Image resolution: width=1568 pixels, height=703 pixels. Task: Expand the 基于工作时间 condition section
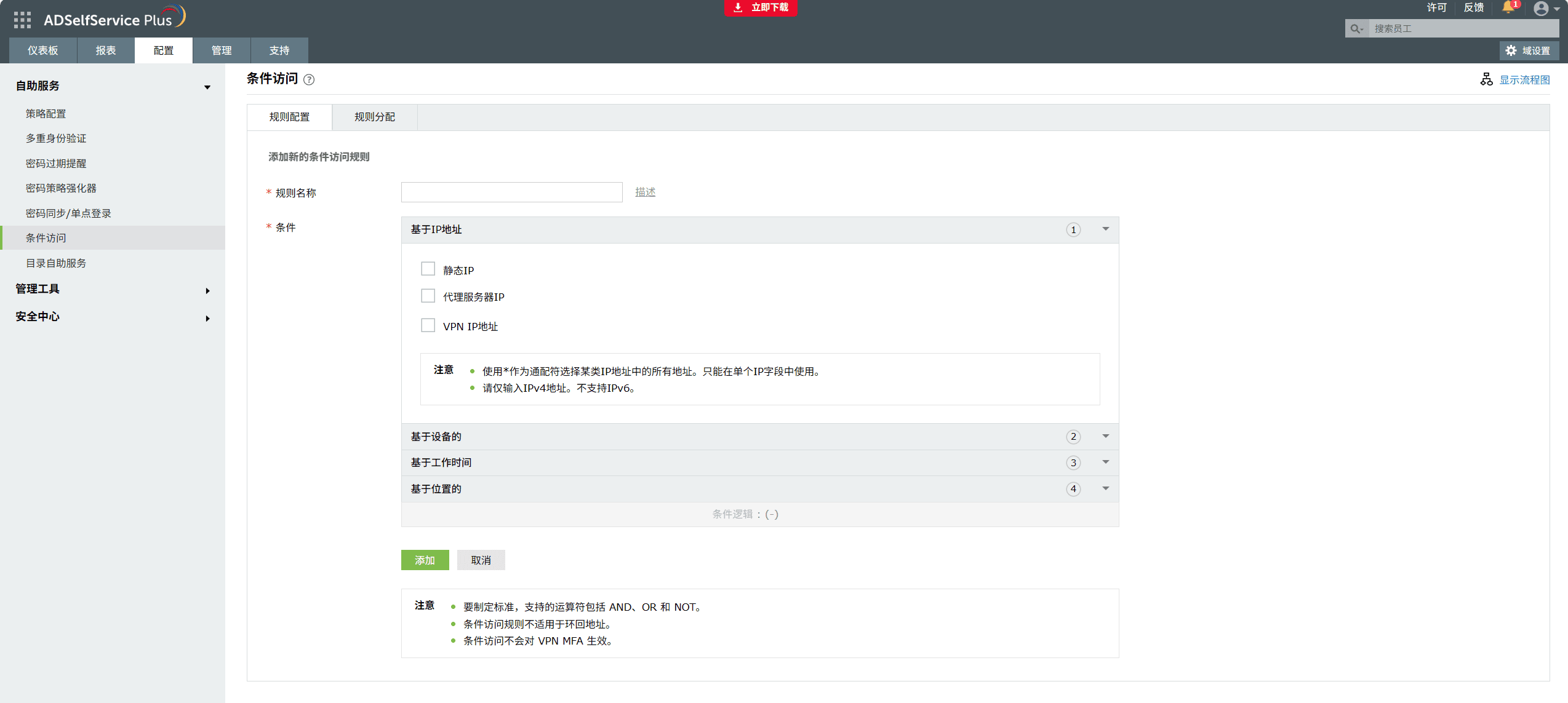click(1105, 462)
